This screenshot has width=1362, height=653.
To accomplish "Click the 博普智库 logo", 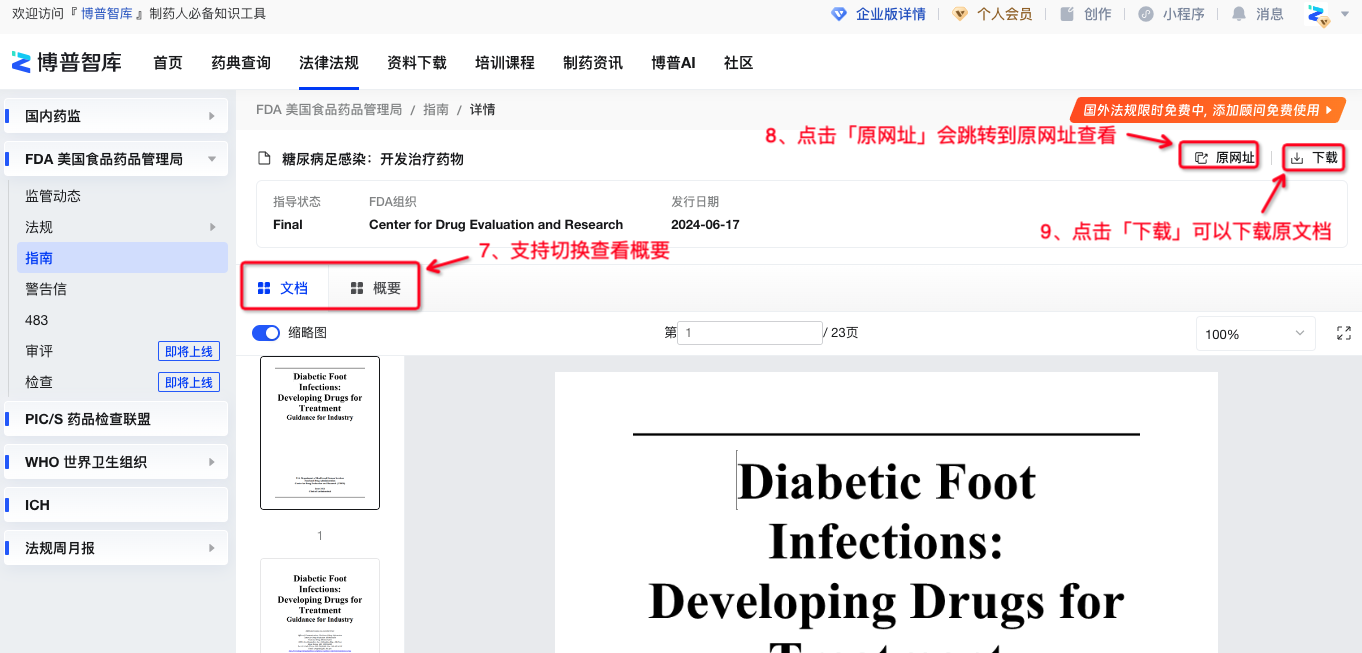I will (x=66, y=62).
